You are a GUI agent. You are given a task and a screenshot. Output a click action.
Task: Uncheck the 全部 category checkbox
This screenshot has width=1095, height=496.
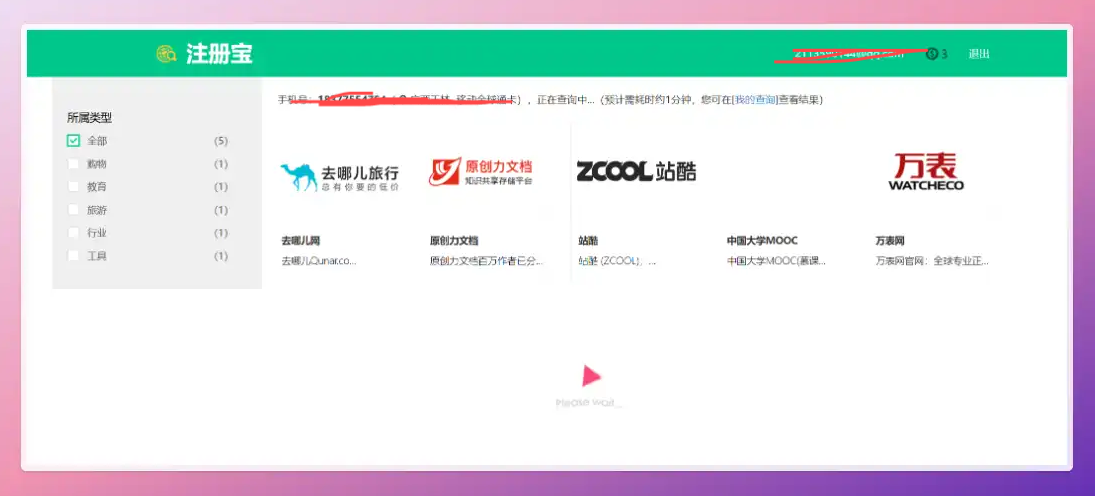click(x=73, y=140)
